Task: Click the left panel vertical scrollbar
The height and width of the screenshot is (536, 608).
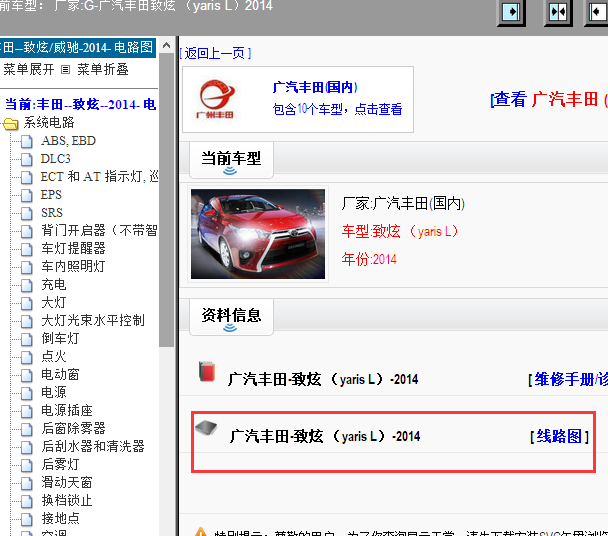Action: click(x=167, y=300)
